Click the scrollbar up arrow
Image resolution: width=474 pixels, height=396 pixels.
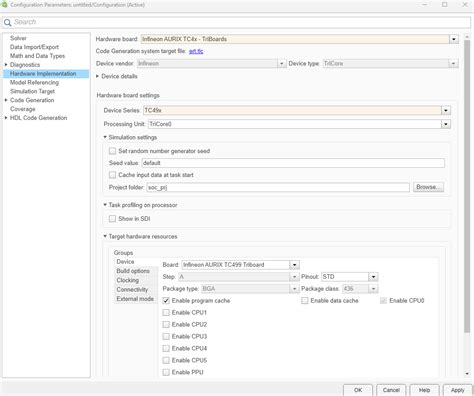click(467, 36)
